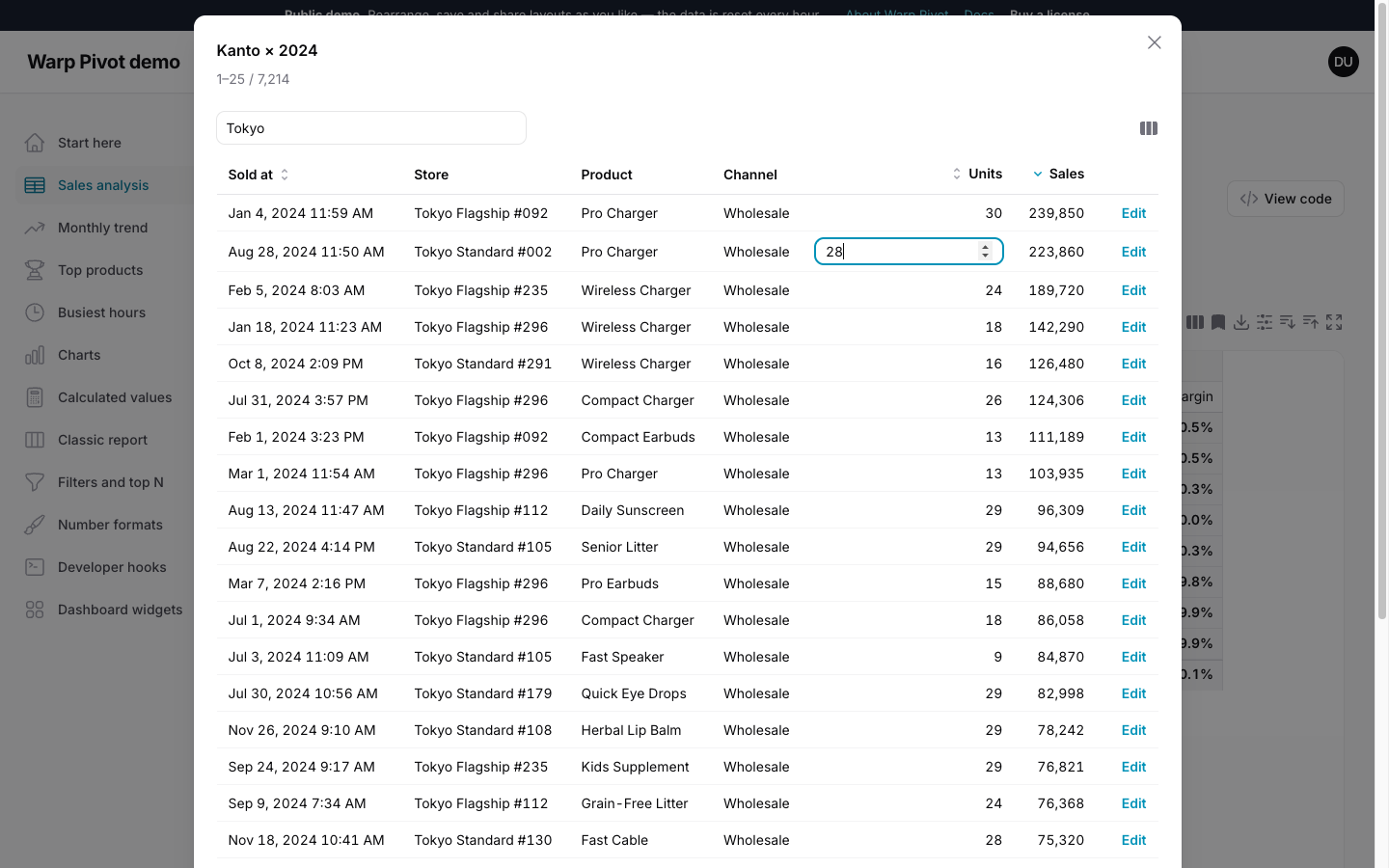This screenshot has width=1389, height=868.
Task: Open the sliders settings icon in pivot toolbar
Action: pyautogui.click(x=1265, y=322)
